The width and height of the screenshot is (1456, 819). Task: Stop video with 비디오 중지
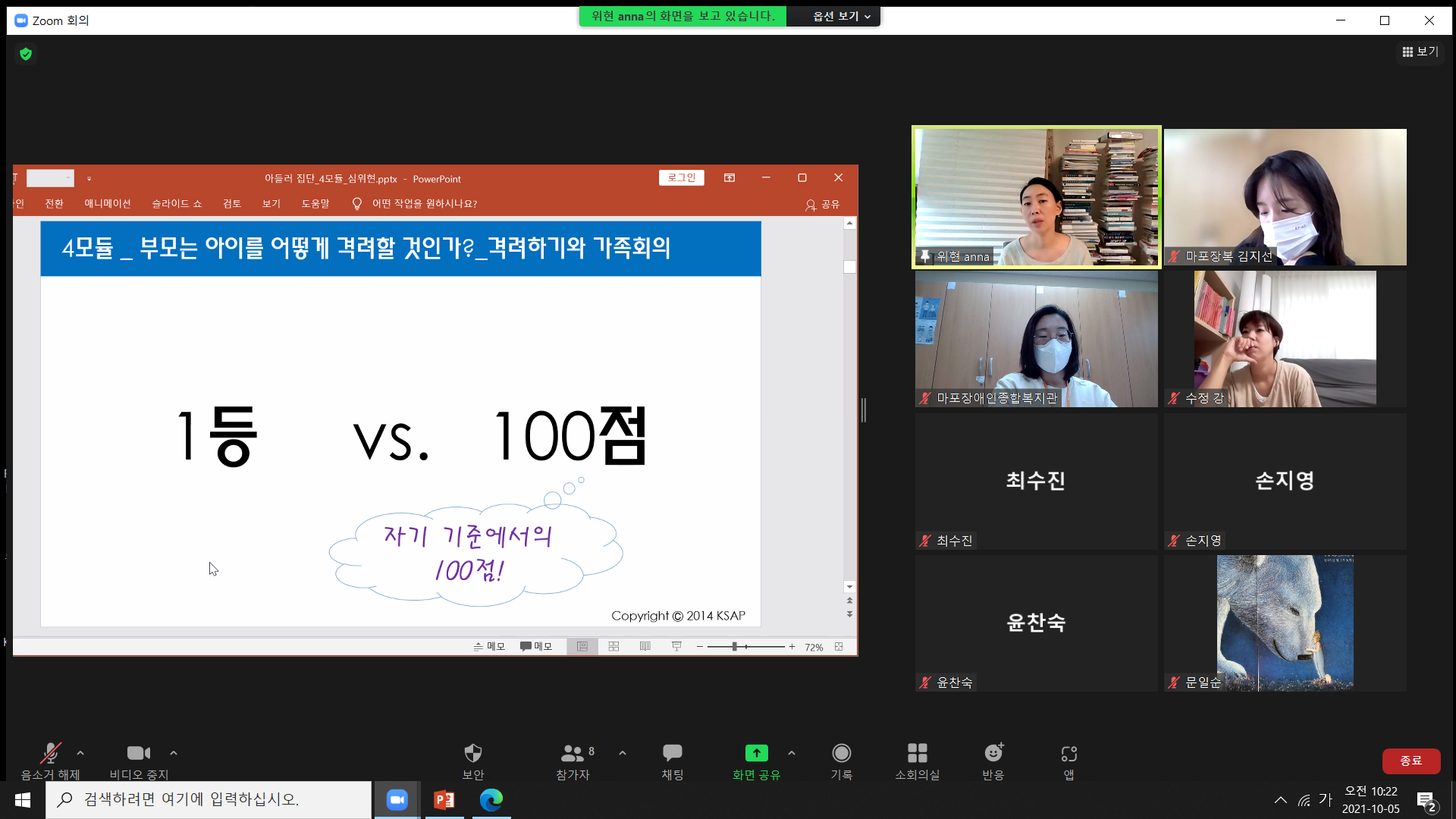(x=139, y=761)
